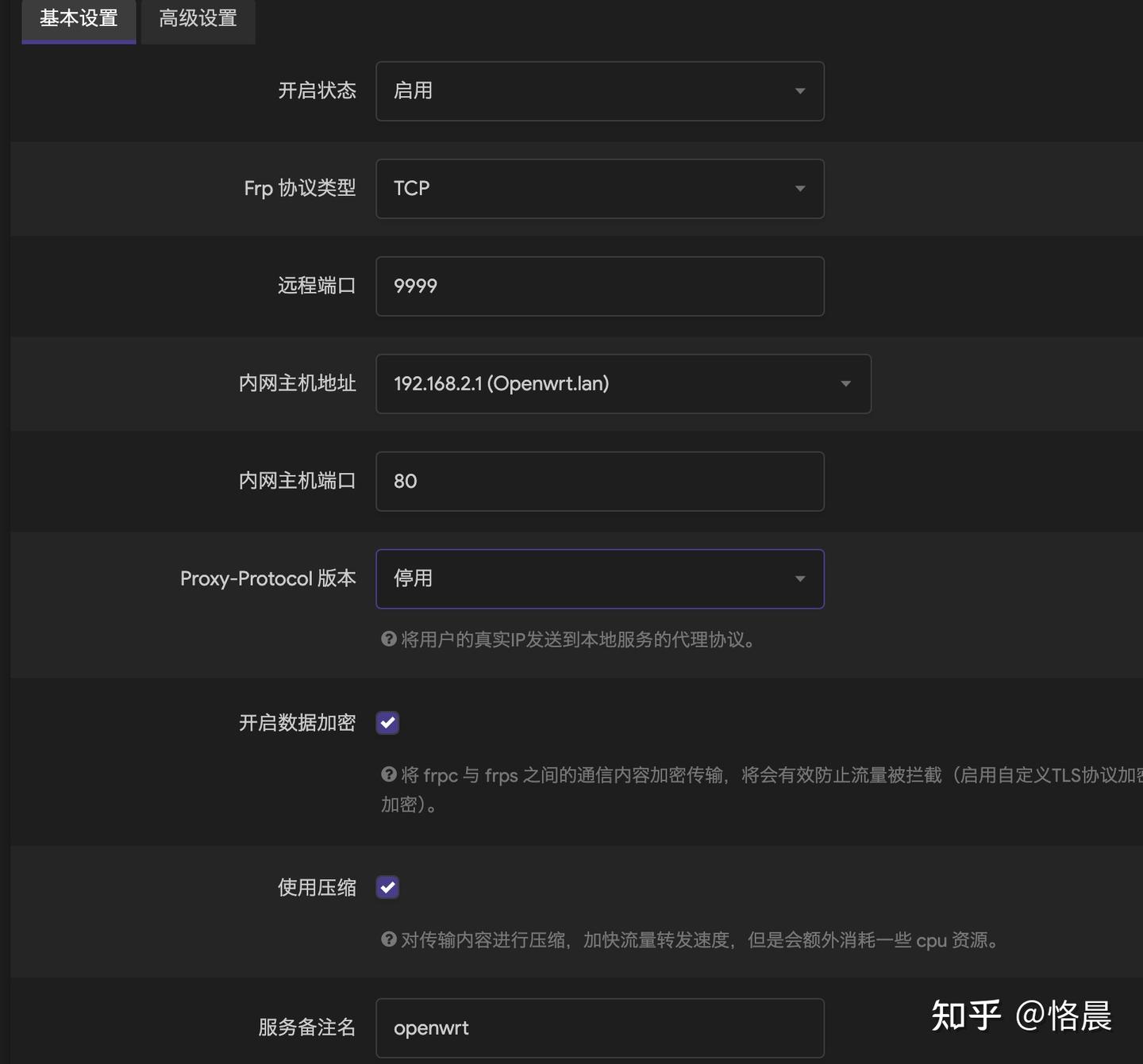1143x1064 pixels.
Task: Click the dropdown arrow on 内网主机地址
Action: pos(845,384)
